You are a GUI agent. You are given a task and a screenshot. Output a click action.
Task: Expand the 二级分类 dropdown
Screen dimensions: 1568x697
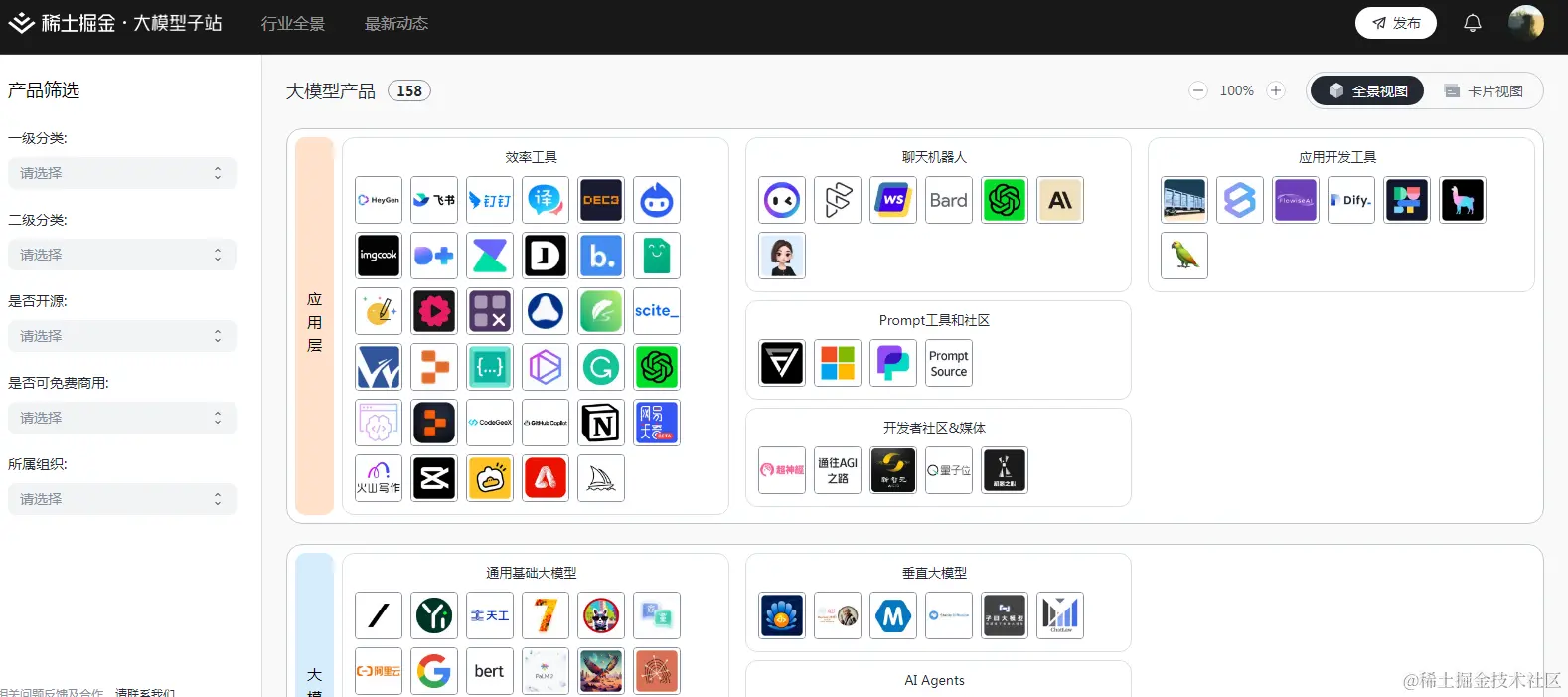(x=122, y=255)
